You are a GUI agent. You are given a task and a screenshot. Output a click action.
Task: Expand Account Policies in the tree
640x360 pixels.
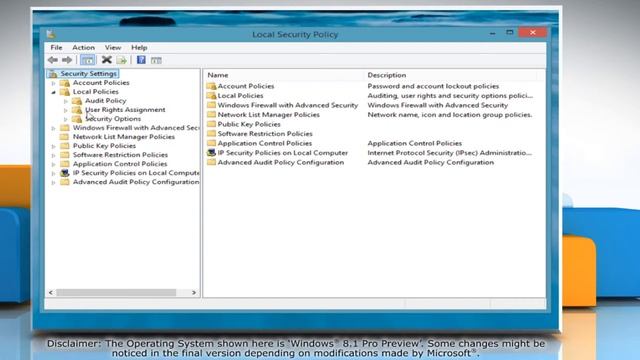click(x=53, y=83)
